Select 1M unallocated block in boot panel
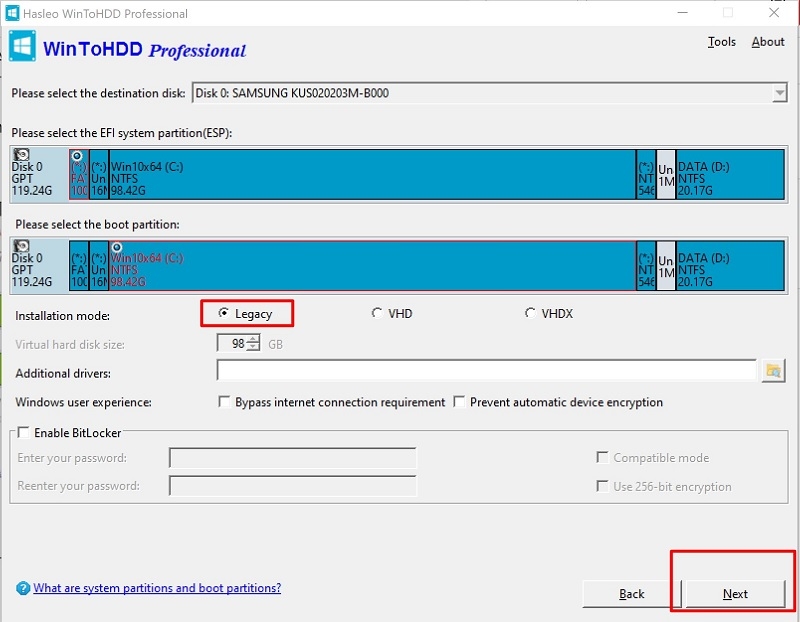800x622 pixels. [666, 266]
